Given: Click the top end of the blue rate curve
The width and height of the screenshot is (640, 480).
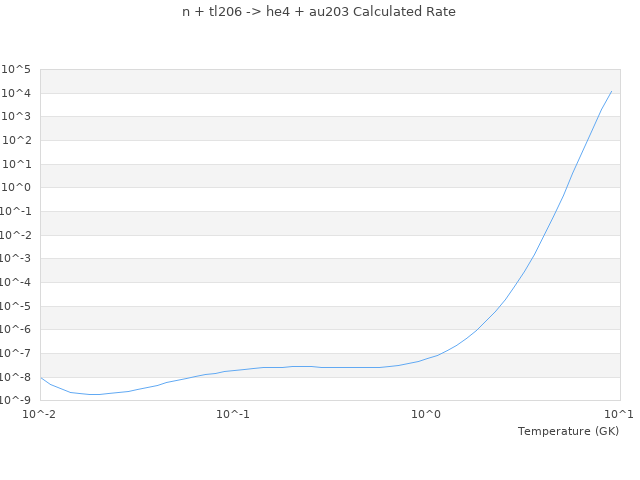Looking at the screenshot, I should 611,91.
